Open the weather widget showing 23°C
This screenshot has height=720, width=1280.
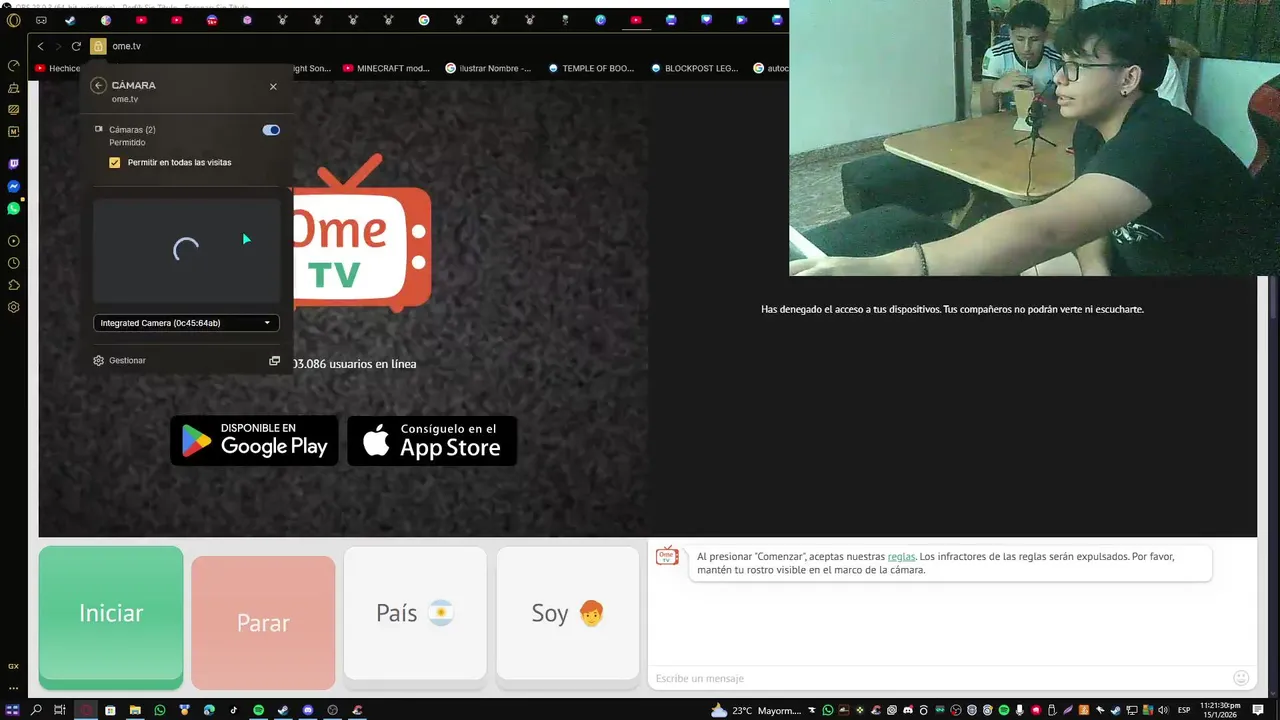(756, 710)
